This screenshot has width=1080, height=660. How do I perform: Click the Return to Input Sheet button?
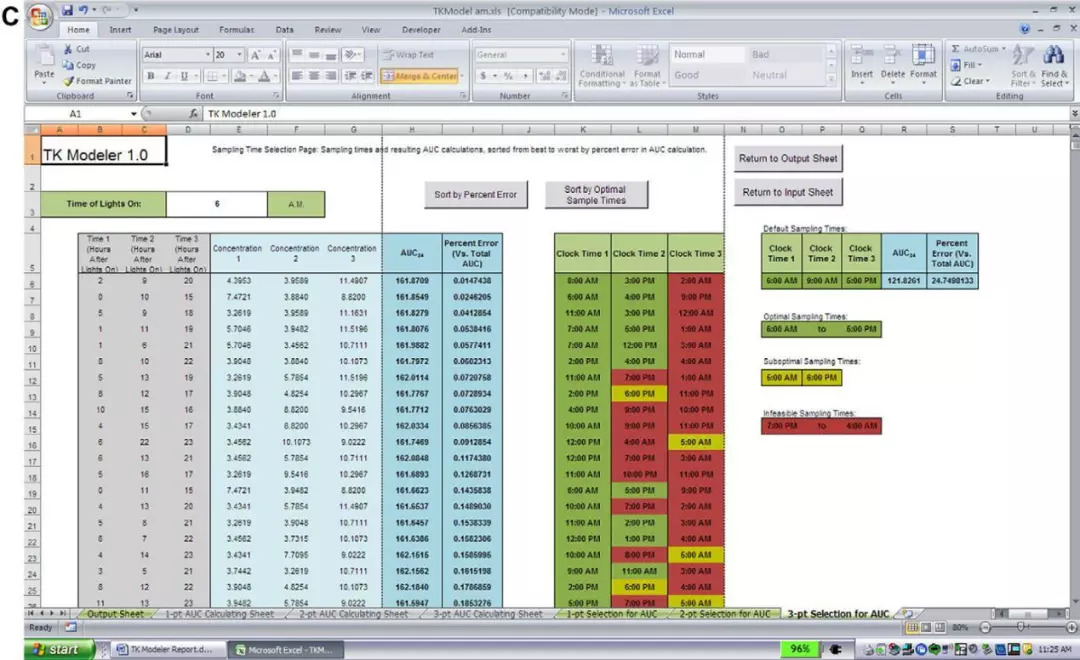tap(787, 192)
